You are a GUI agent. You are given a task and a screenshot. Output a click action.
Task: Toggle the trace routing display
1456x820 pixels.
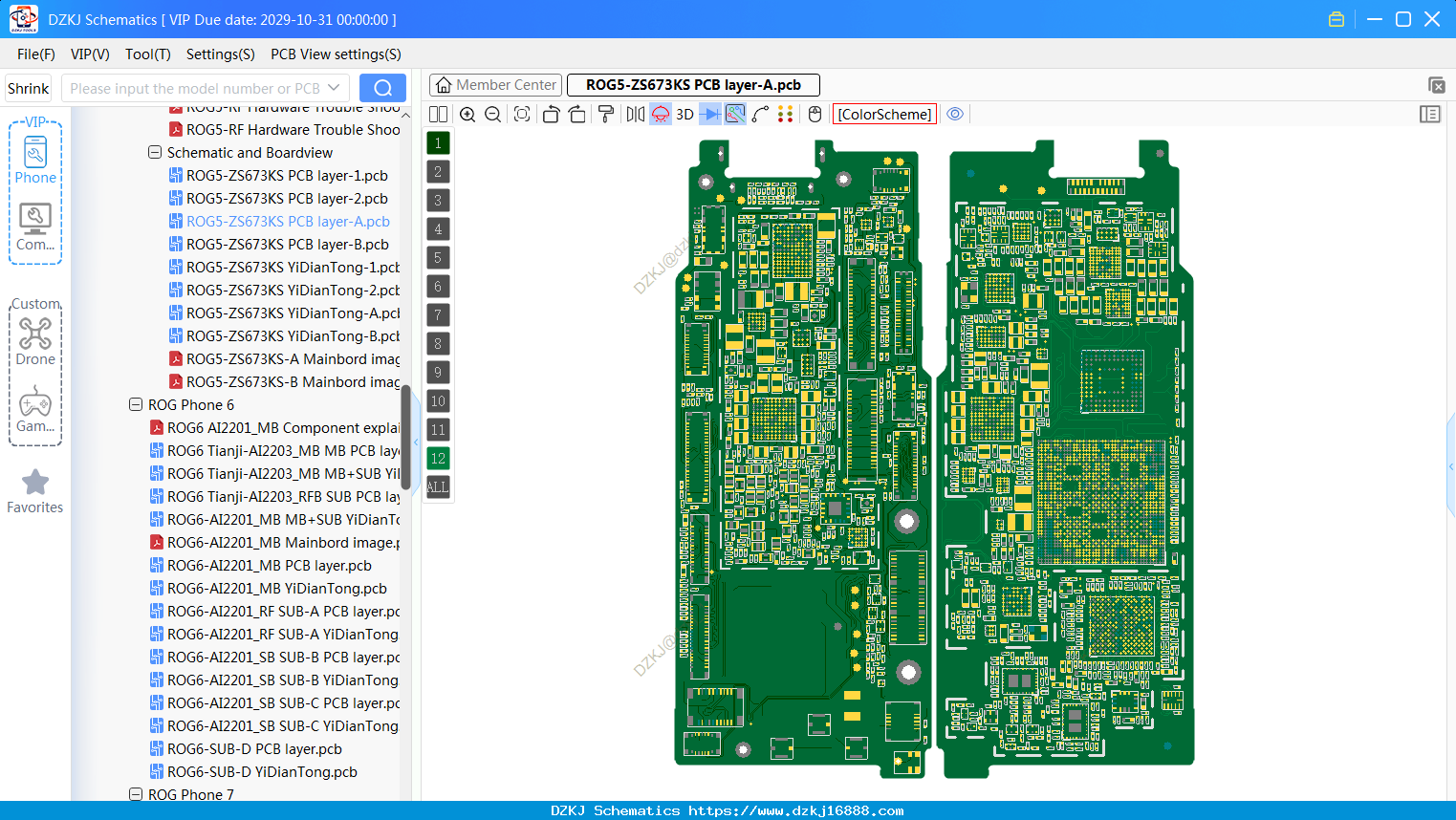click(x=735, y=115)
